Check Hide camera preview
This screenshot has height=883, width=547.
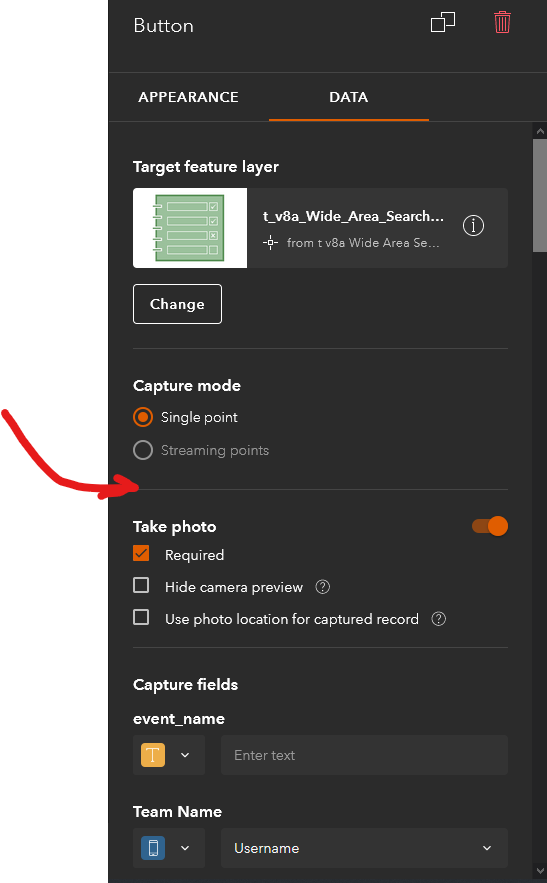[141, 586]
